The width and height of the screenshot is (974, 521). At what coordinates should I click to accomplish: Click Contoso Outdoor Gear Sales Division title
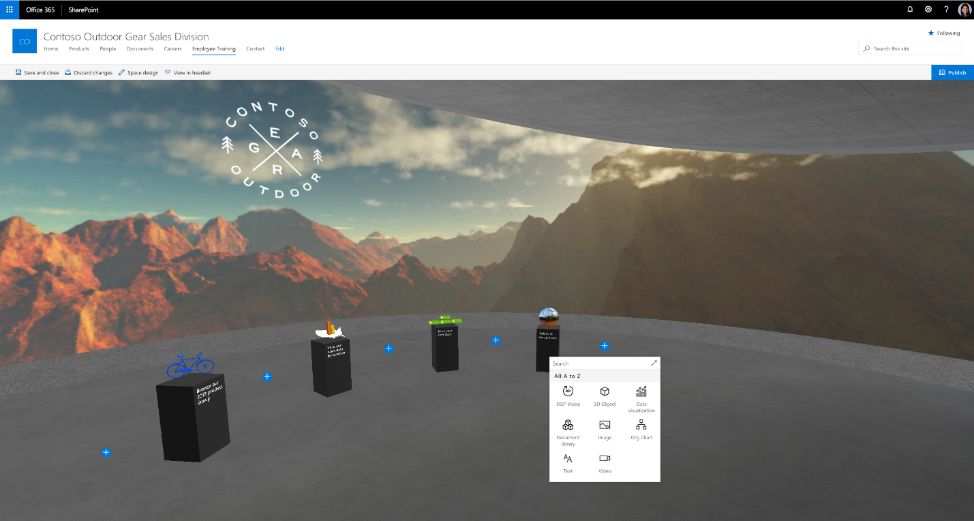126,37
